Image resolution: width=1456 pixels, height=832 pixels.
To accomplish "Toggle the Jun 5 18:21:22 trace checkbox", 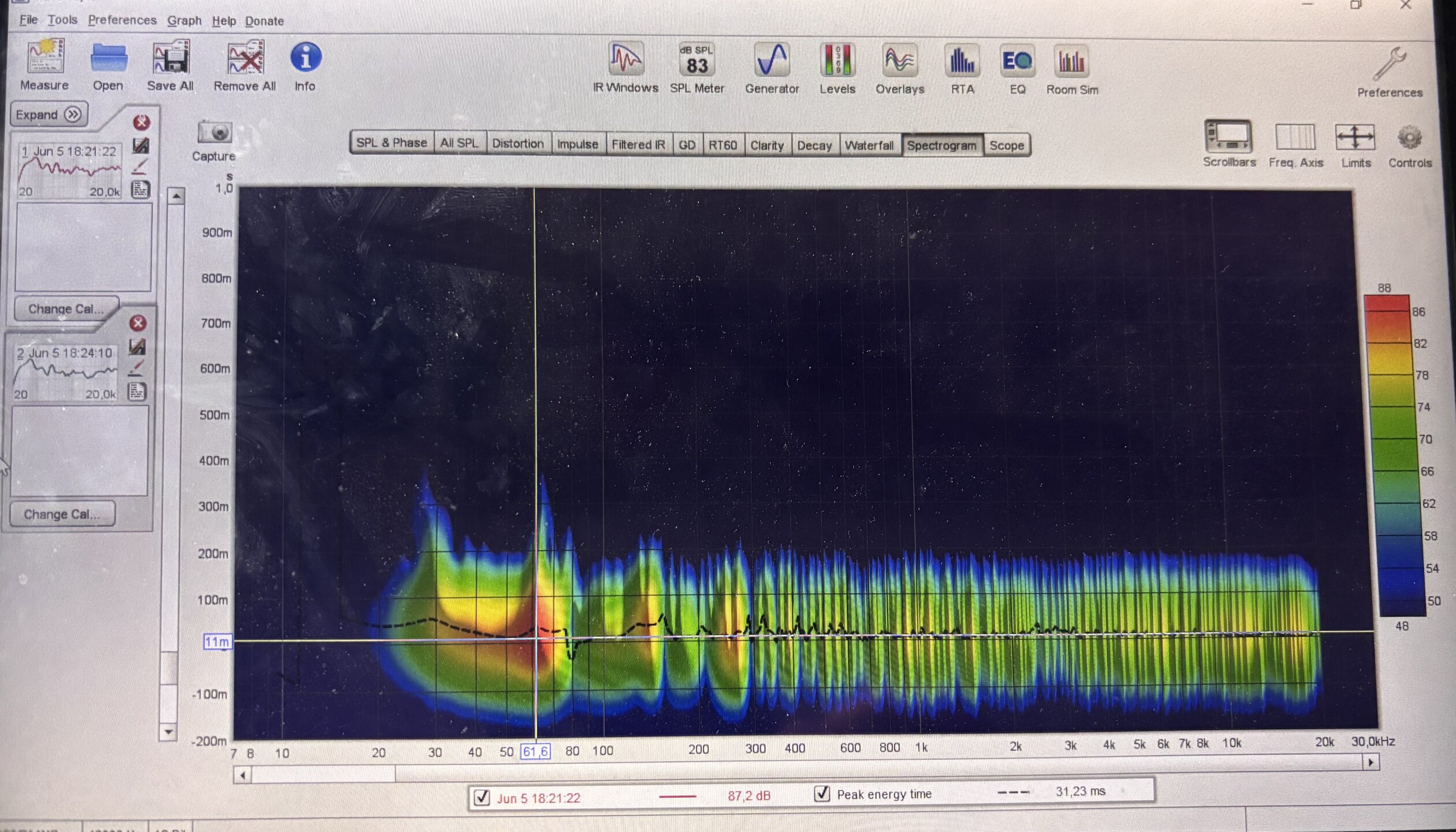I will tap(482, 797).
